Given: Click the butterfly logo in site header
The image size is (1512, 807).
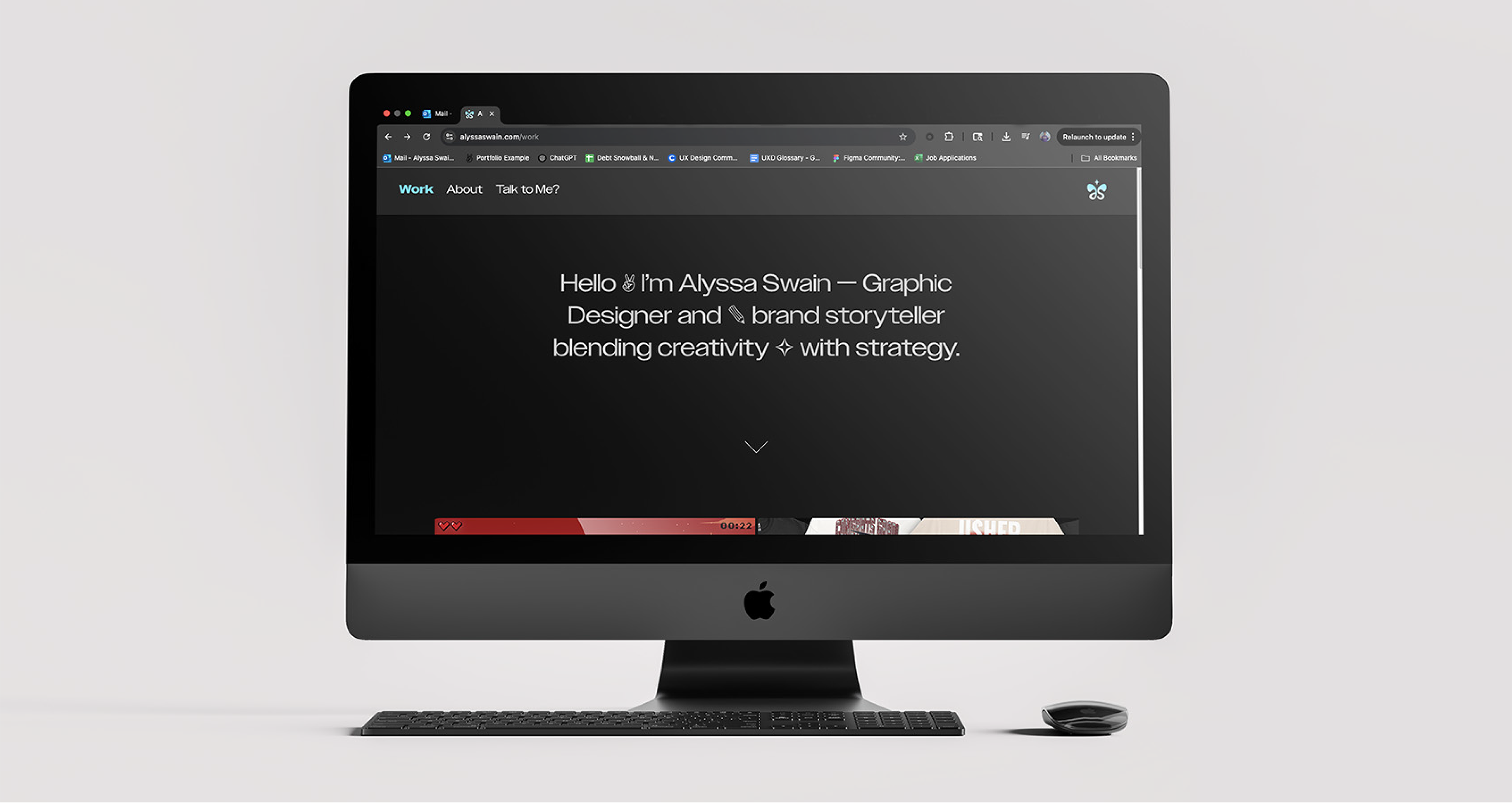Looking at the screenshot, I should tap(1096, 190).
